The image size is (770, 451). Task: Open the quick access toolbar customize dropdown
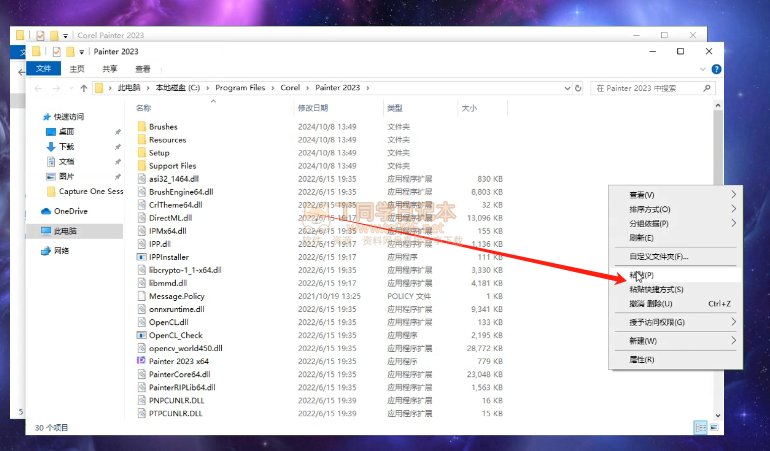pyautogui.click(x=81, y=52)
